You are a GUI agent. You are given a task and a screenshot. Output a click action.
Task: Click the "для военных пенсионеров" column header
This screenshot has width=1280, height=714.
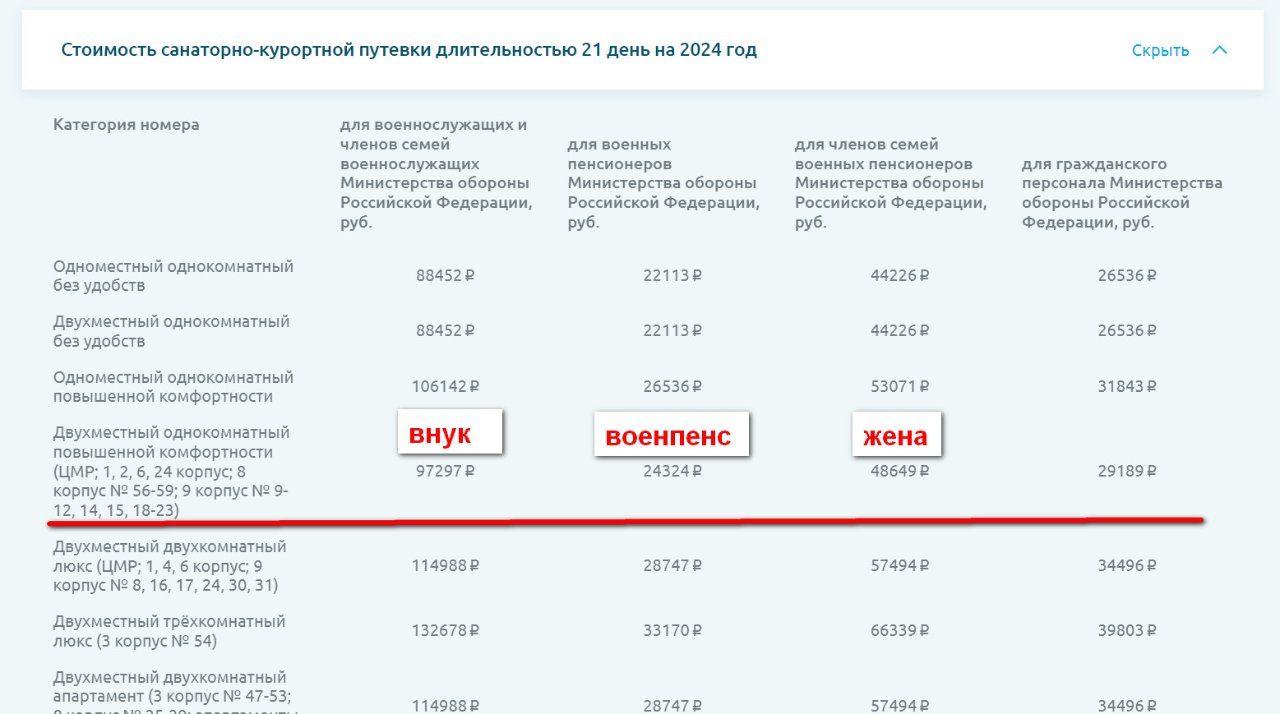coord(661,183)
